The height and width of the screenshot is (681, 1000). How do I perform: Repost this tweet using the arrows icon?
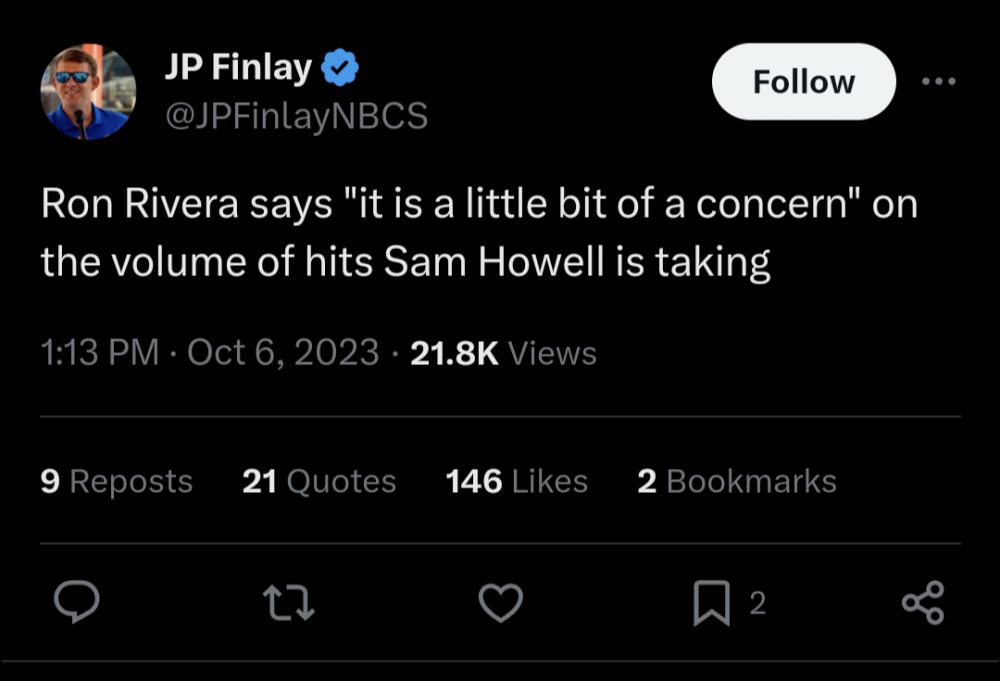(287, 602)
